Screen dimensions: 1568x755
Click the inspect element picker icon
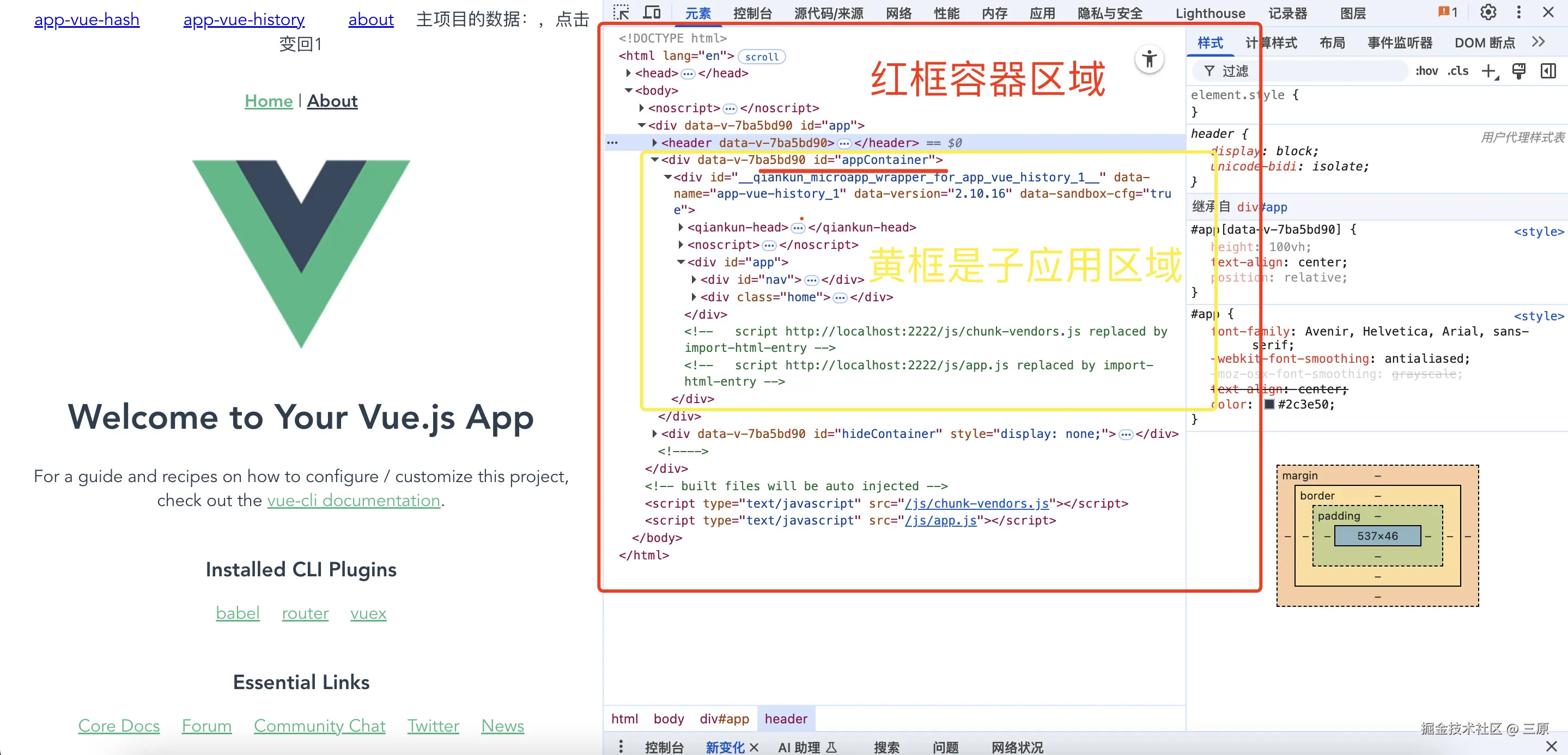point(621,12)
